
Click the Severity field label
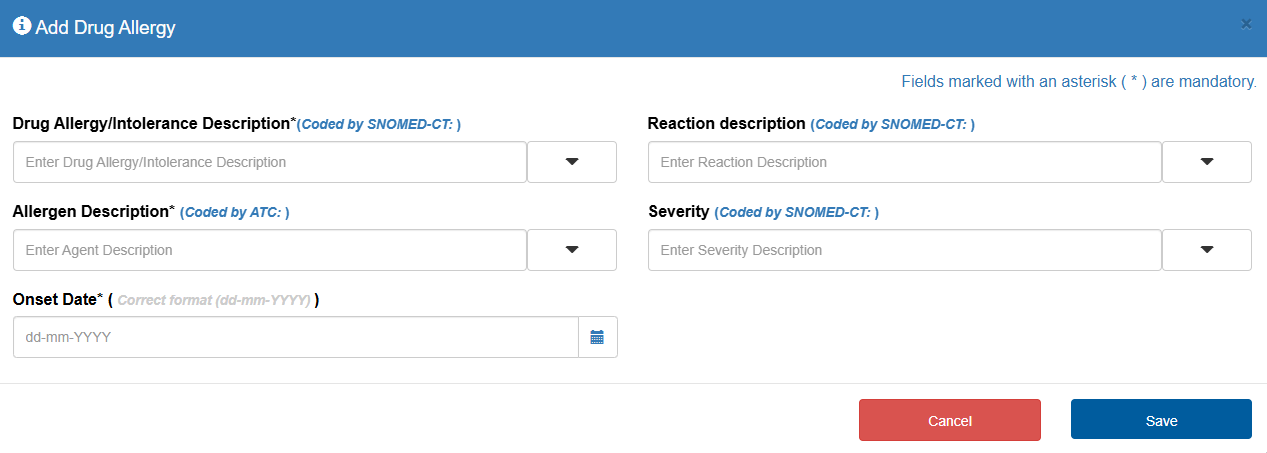point(678,212)
